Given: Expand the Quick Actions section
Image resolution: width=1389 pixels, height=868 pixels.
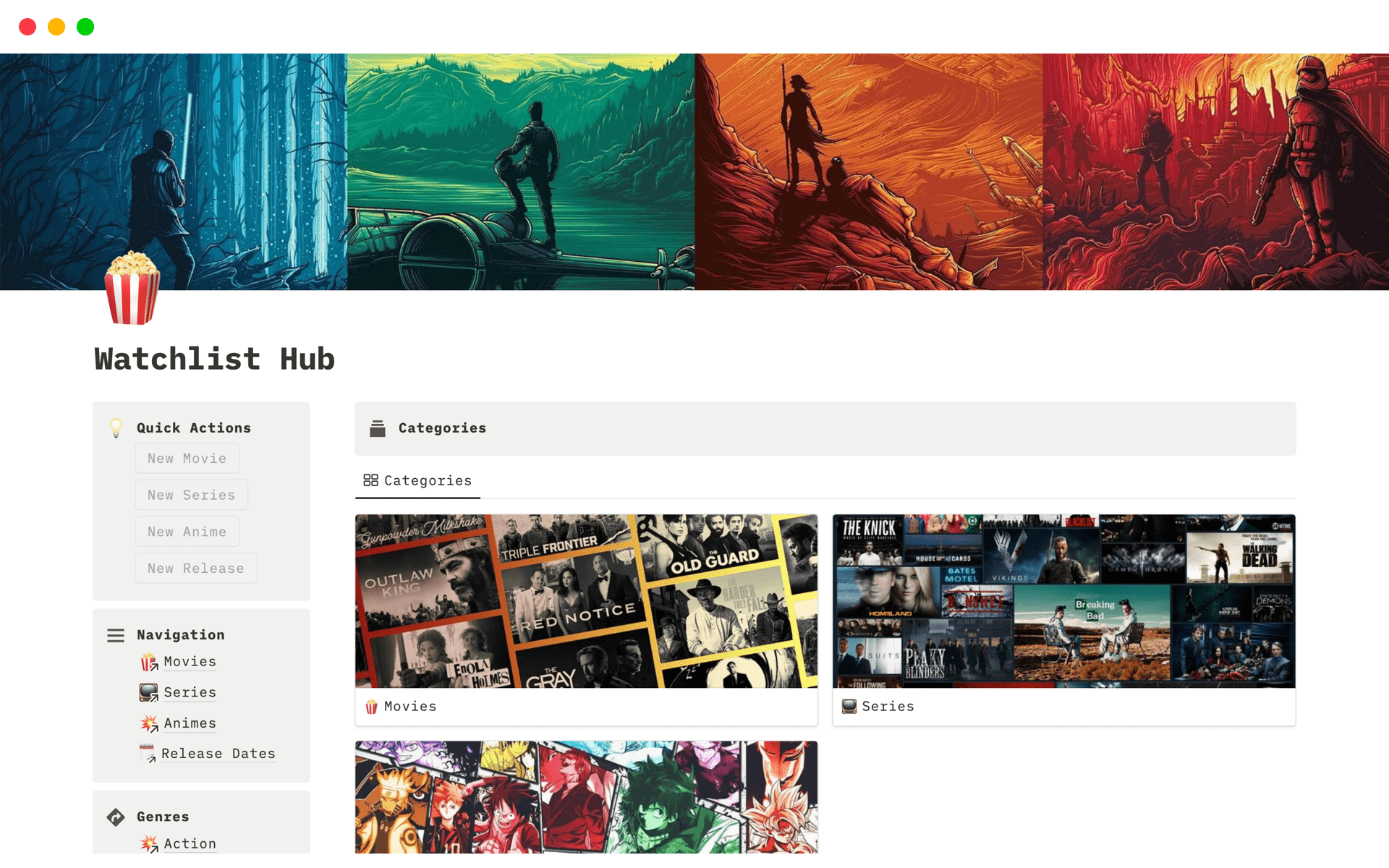Looking at the screenshot, I should click(x=194, y=427).
